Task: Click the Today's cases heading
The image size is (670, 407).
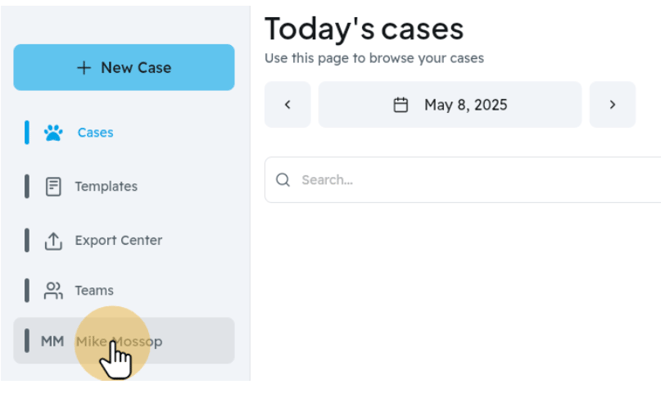Action: [364, 29]
